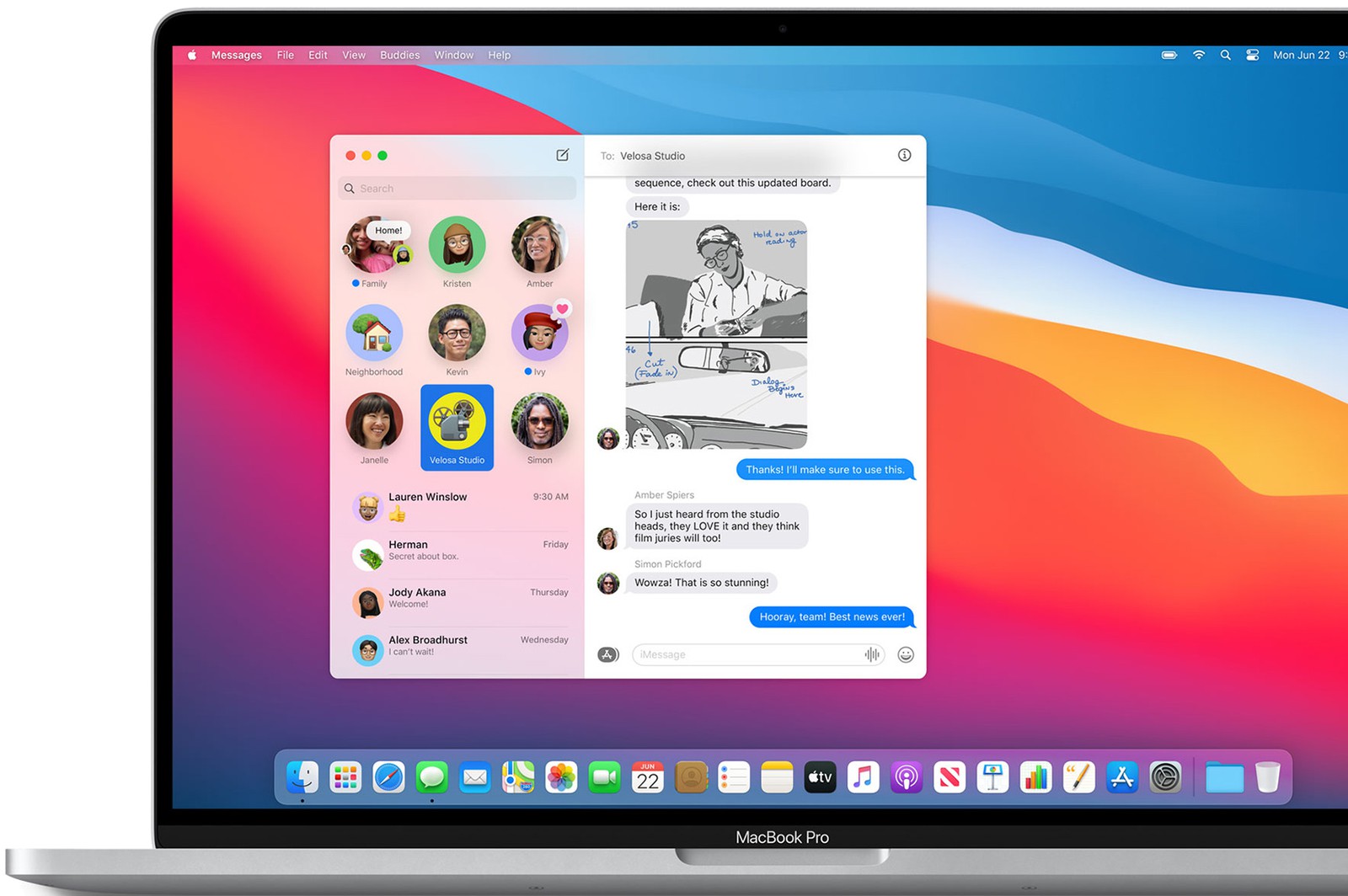Open conversation details info icon

point(904,155)
